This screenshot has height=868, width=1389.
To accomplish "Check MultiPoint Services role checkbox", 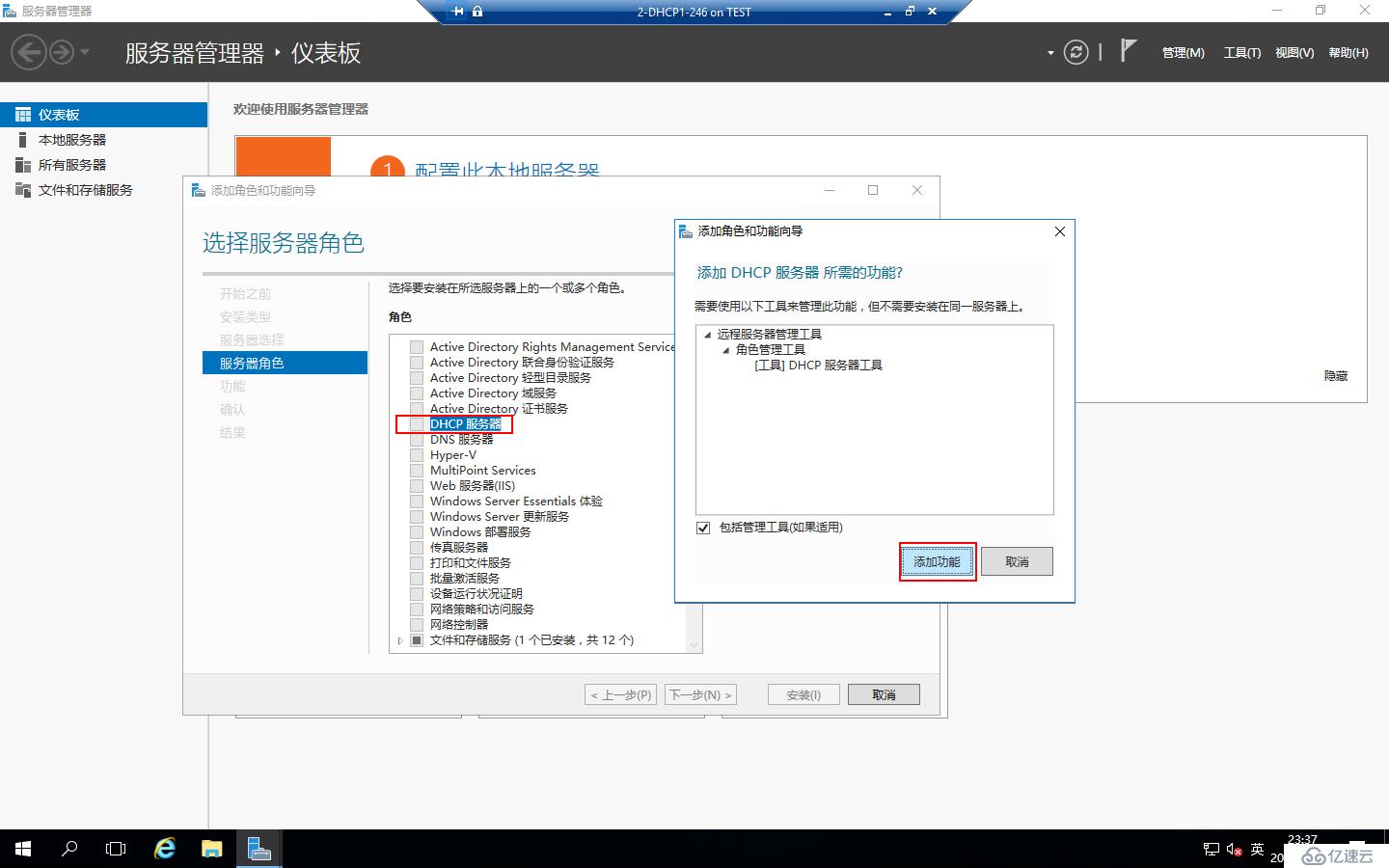I will pos(417,471).
